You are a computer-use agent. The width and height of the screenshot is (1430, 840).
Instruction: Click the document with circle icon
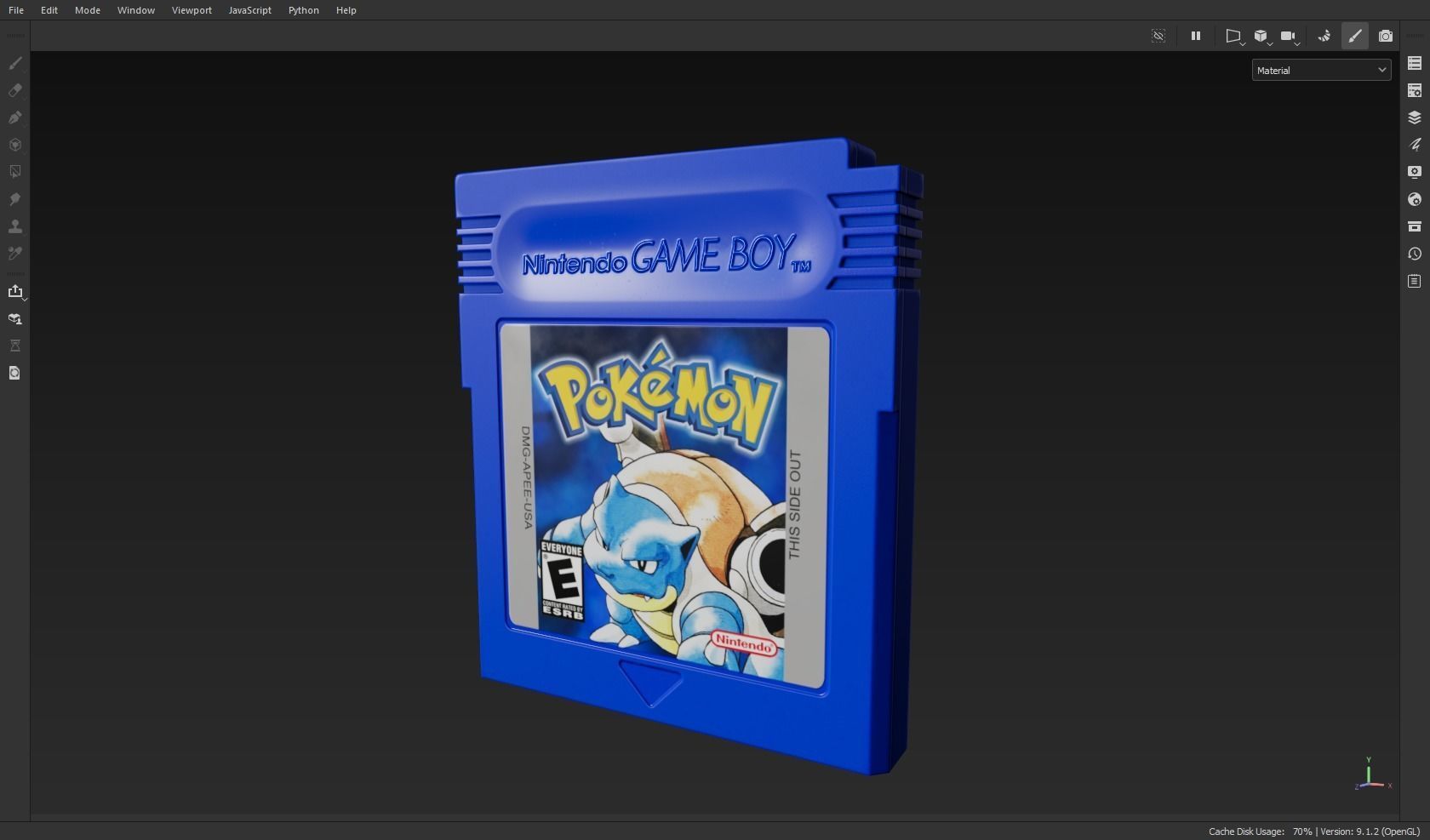(x=15, y=373)
